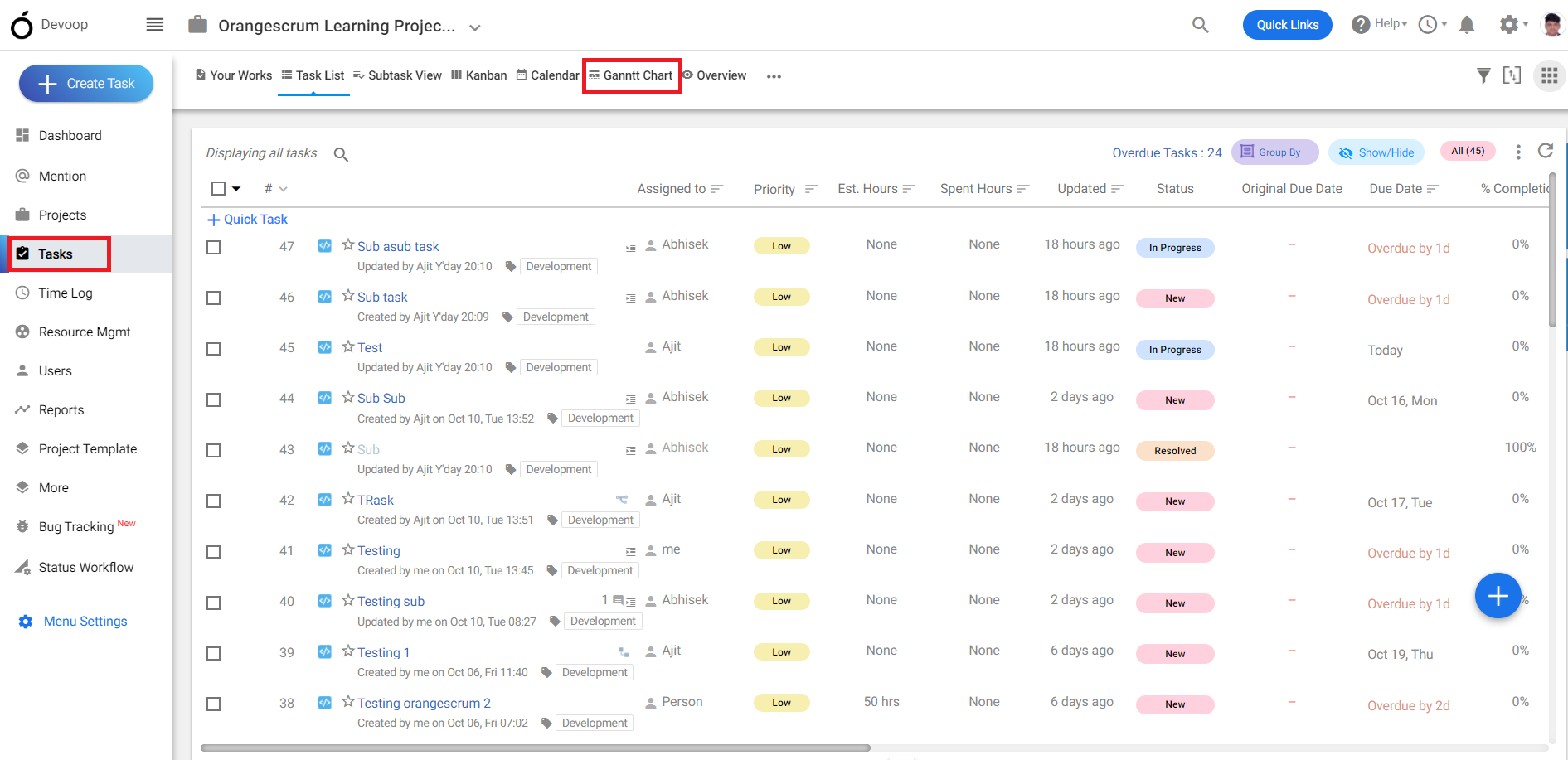Image resolution: width=1568 pixels, height=760 pixels.
Task: Star the TRask task
Action: tap(348, 499)
